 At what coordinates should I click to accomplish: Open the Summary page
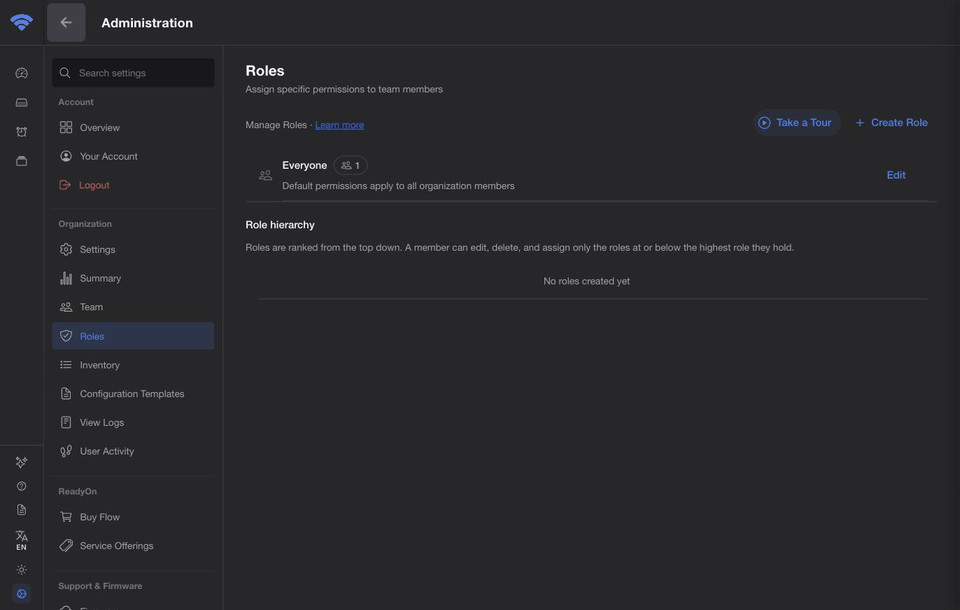133,278
